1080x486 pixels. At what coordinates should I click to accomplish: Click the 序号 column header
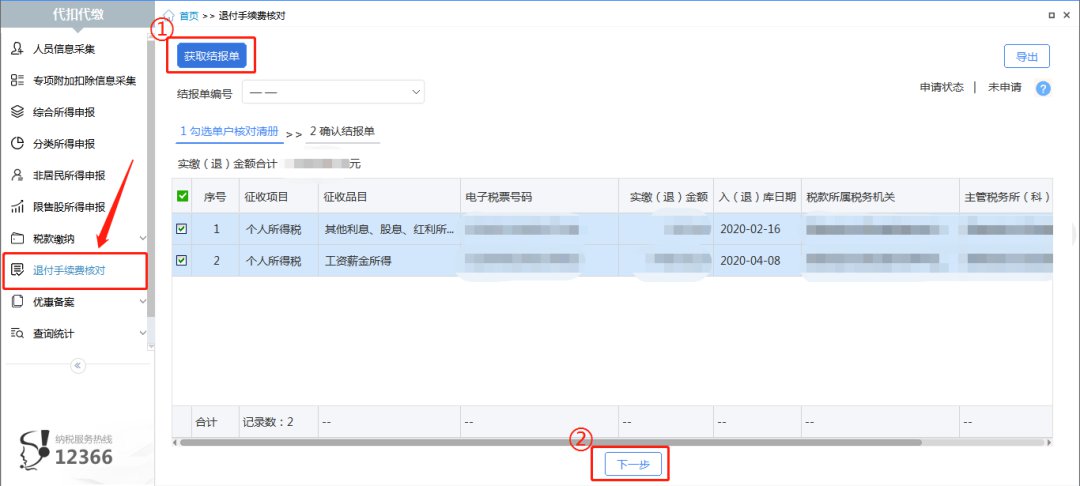pos(215,196)
